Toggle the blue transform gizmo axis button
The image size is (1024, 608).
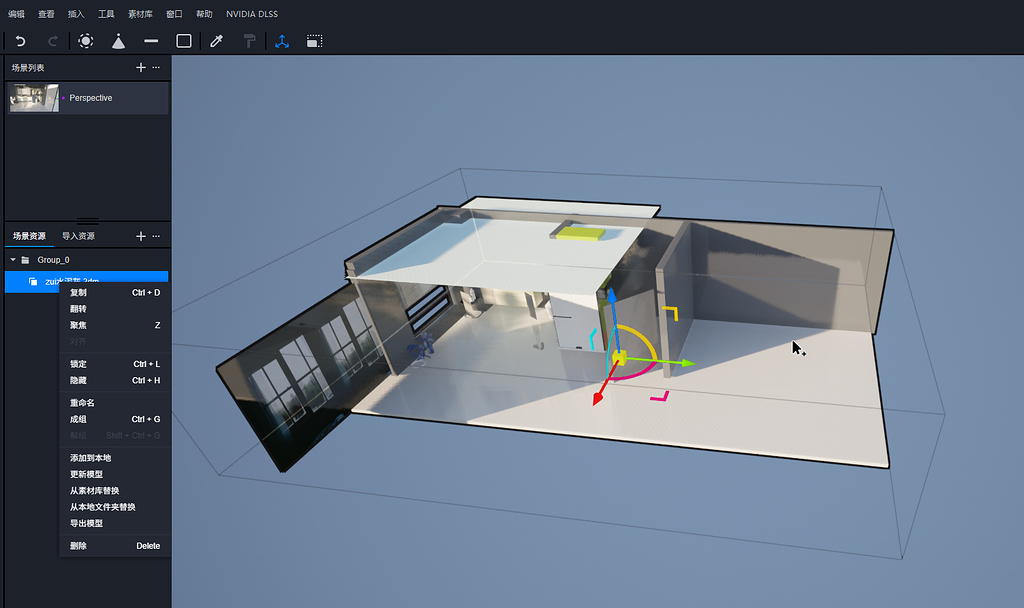282,41
